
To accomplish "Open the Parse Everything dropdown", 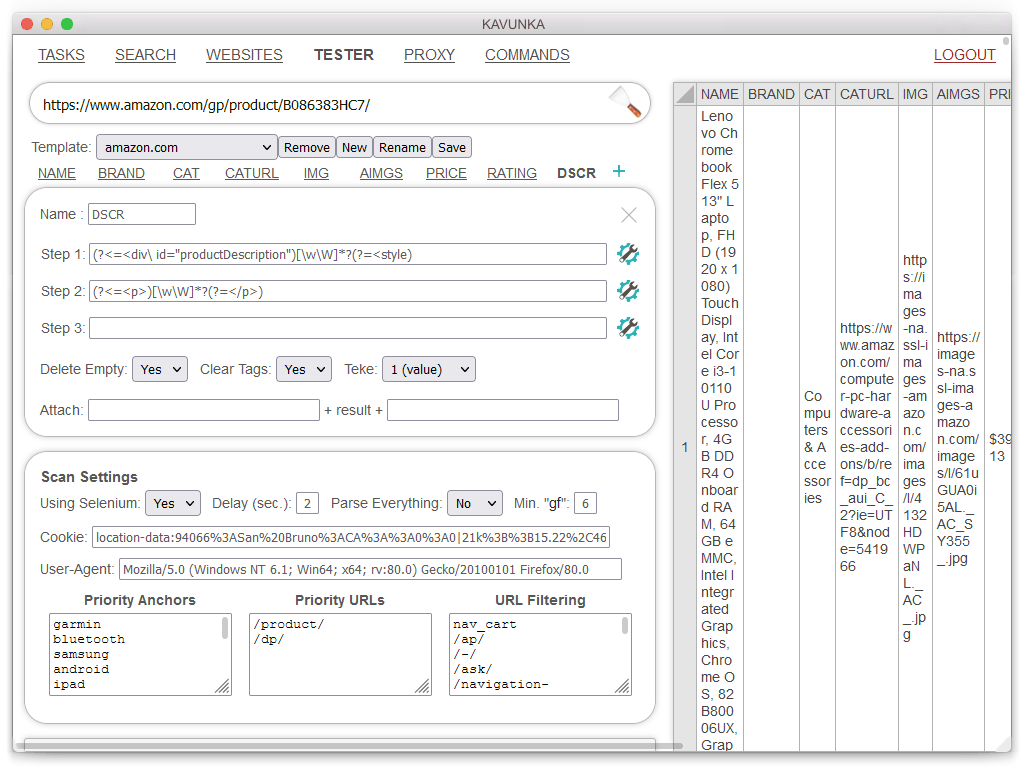I will 474,503.
